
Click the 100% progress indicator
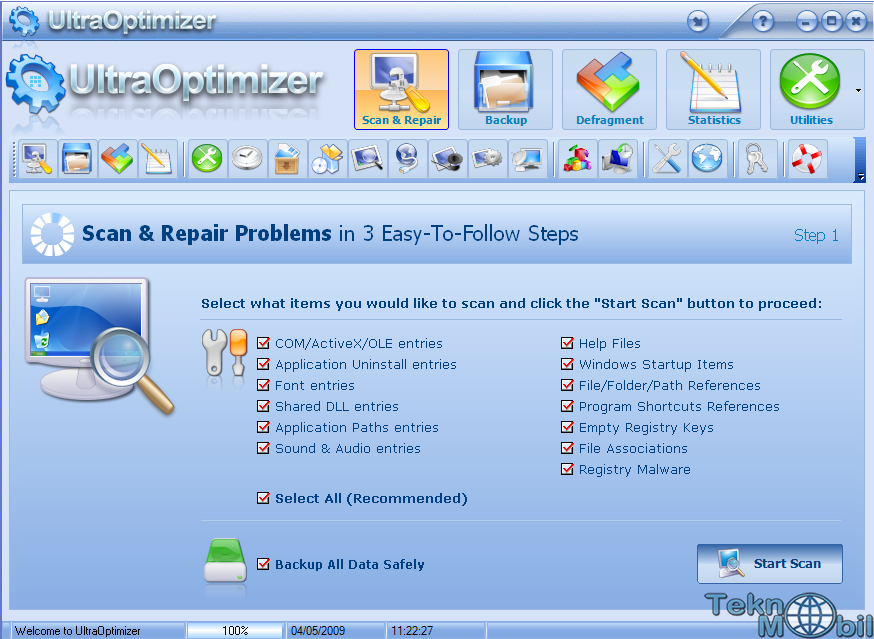click(x=235, y=631)
